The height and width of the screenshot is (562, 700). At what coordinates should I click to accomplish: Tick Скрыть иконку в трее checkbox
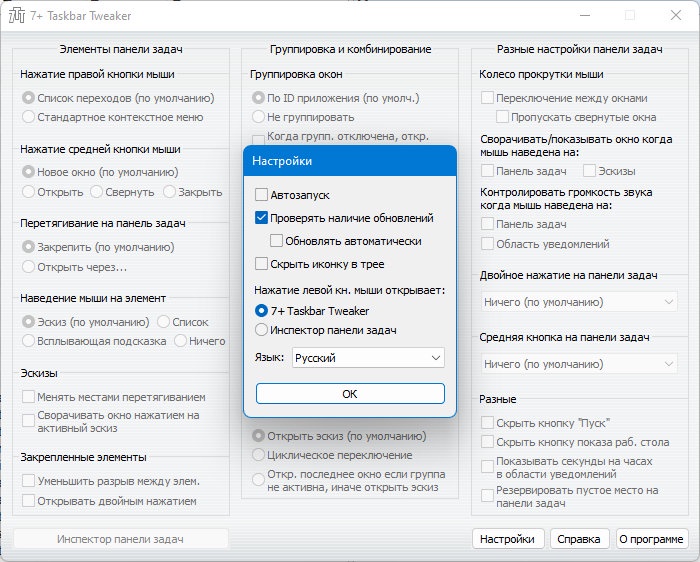[x=261, y=264]
